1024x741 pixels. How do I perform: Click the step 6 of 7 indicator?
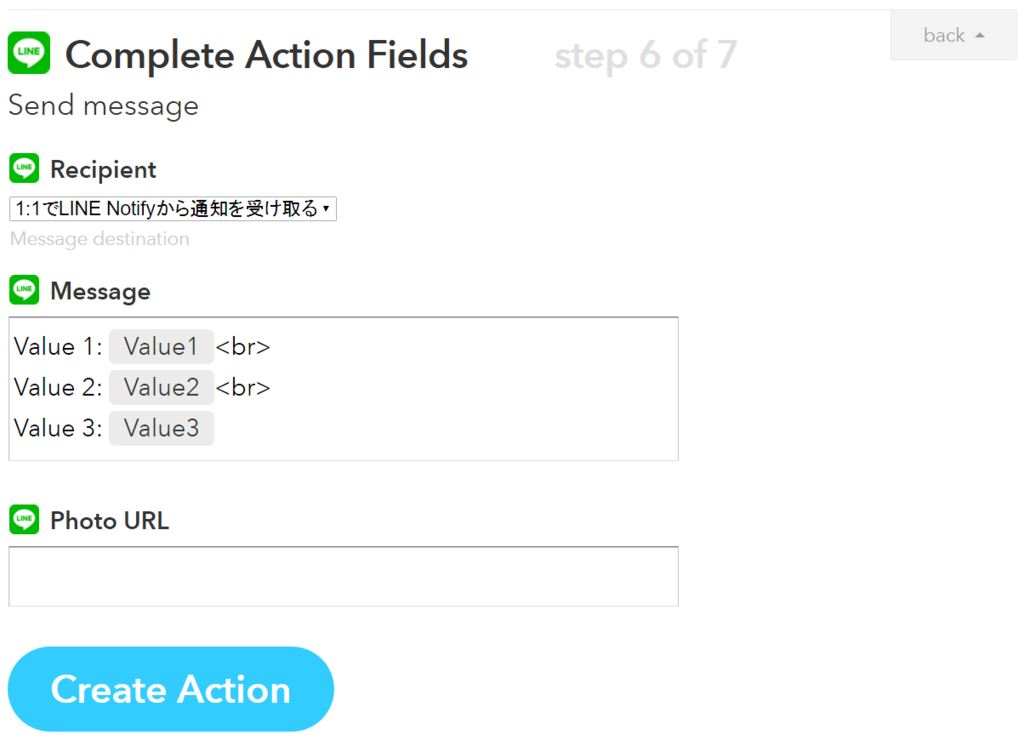pos(645,55)
